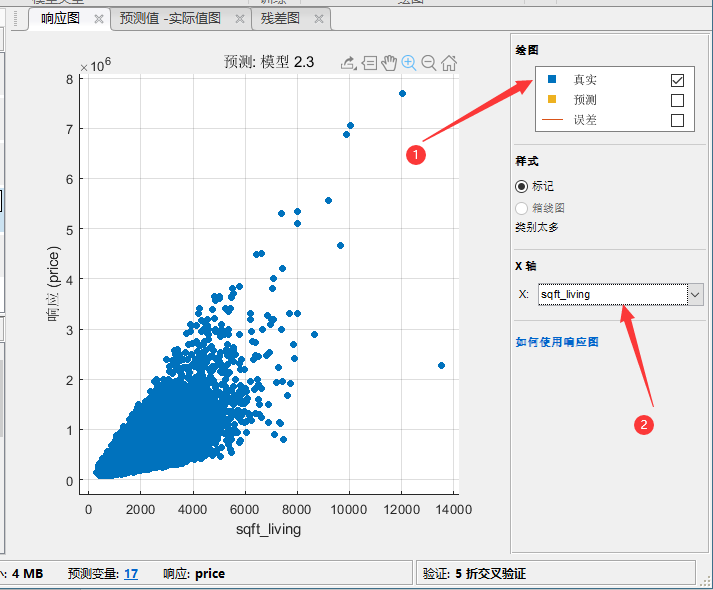Viewport: 713px width, 590px height.
Task: Switch to the 预测值-实际值图 tab
Action: 170,19
